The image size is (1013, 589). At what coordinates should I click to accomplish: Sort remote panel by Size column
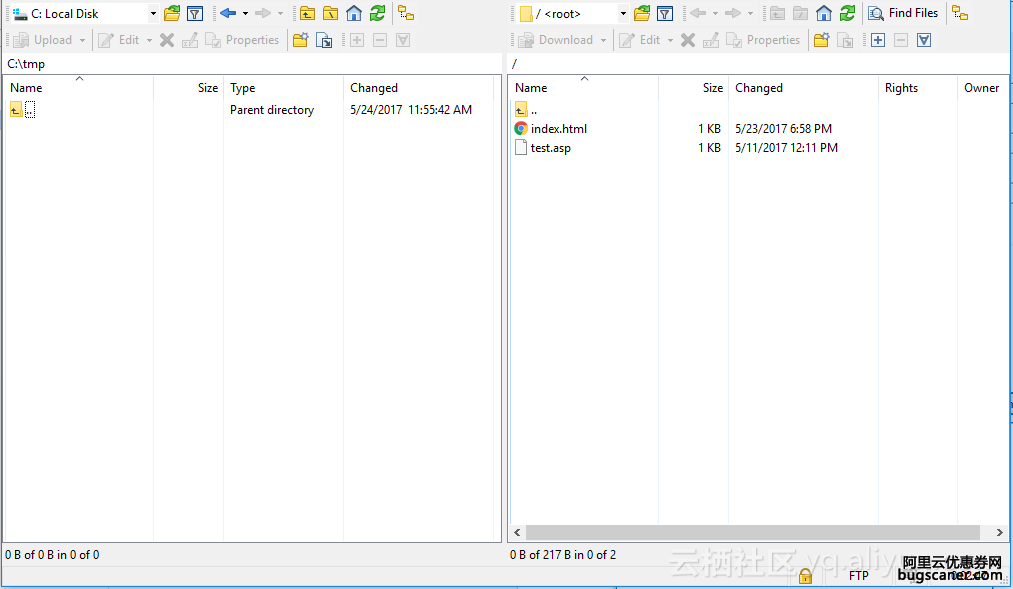click(693, 88)
